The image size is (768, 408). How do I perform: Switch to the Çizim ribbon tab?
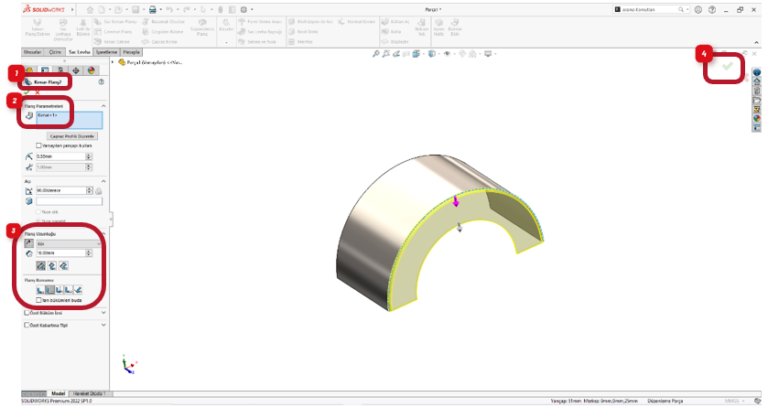(x=54, y=51)
